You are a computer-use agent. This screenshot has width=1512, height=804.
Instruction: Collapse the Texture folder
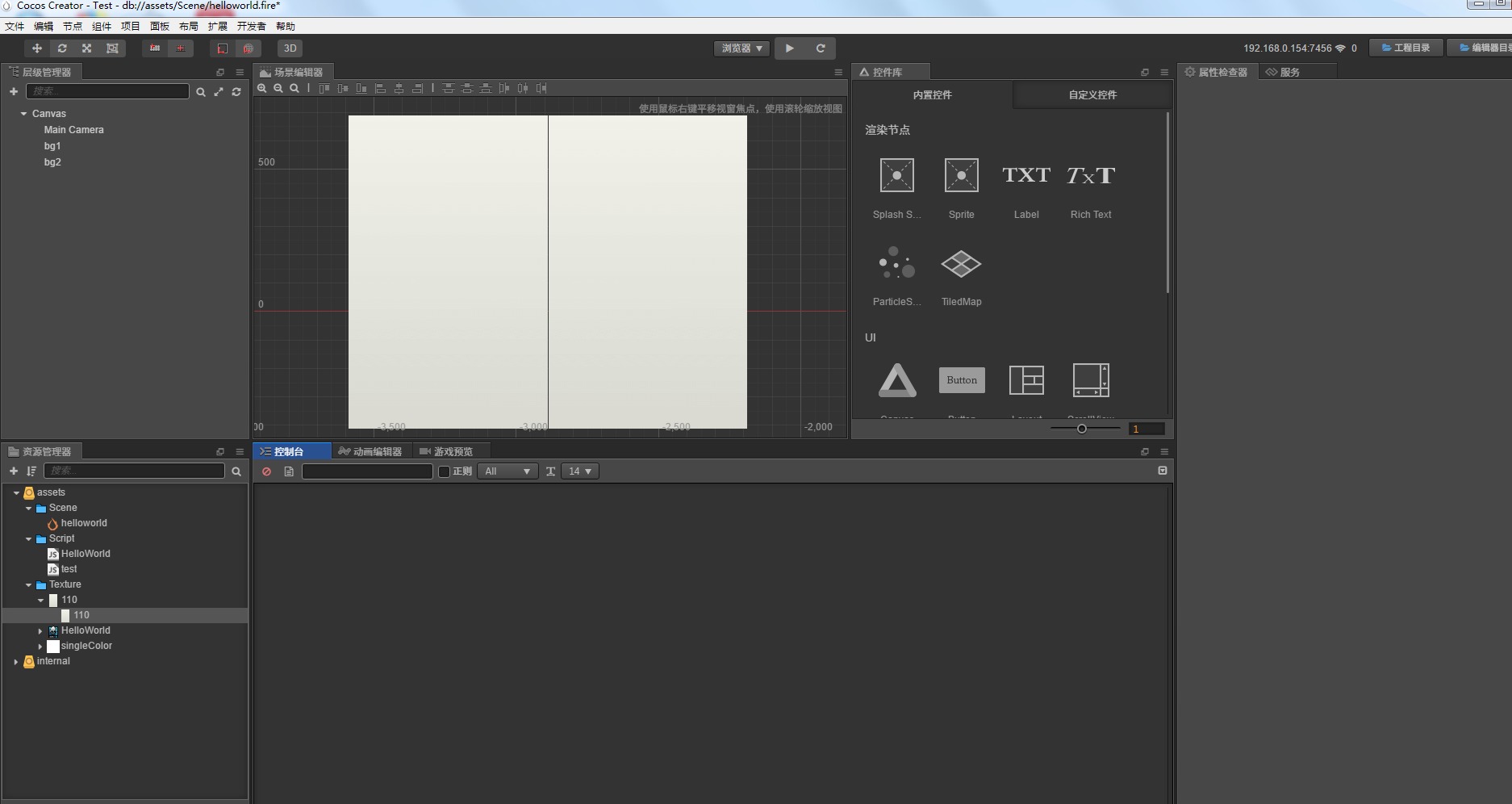tap(28, 585)
